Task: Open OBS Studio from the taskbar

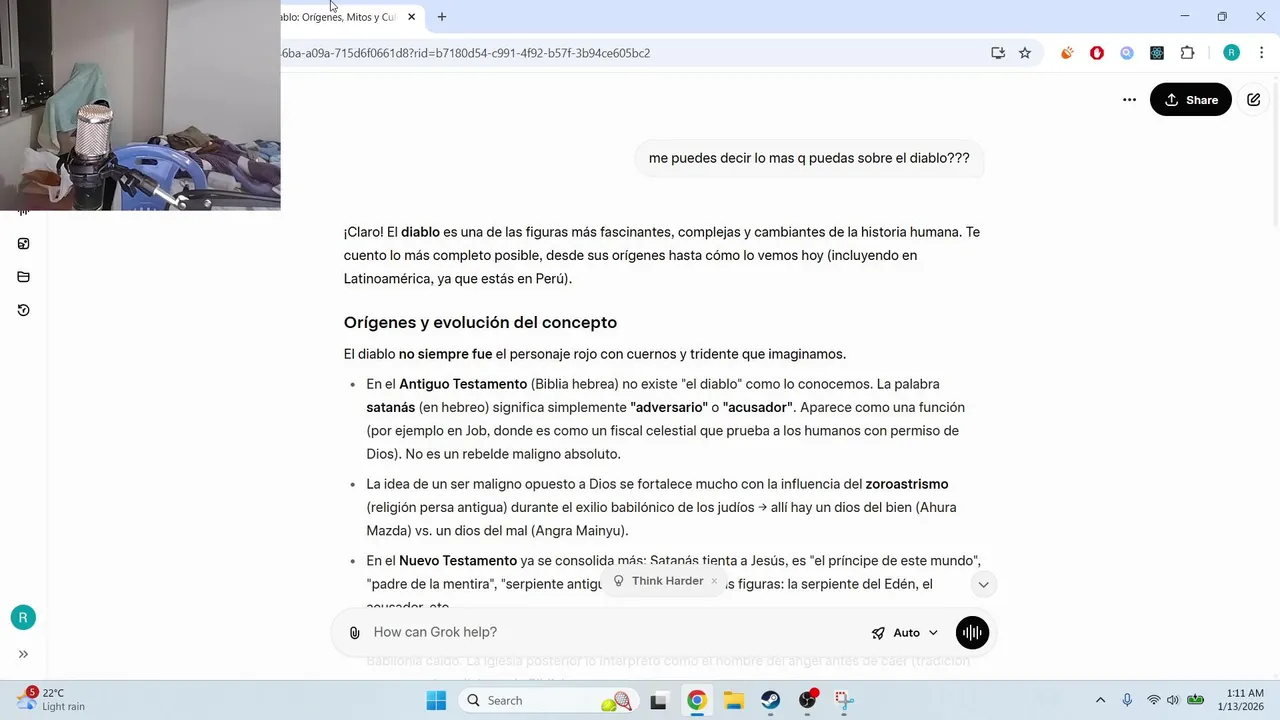Action: coord(808,700)
